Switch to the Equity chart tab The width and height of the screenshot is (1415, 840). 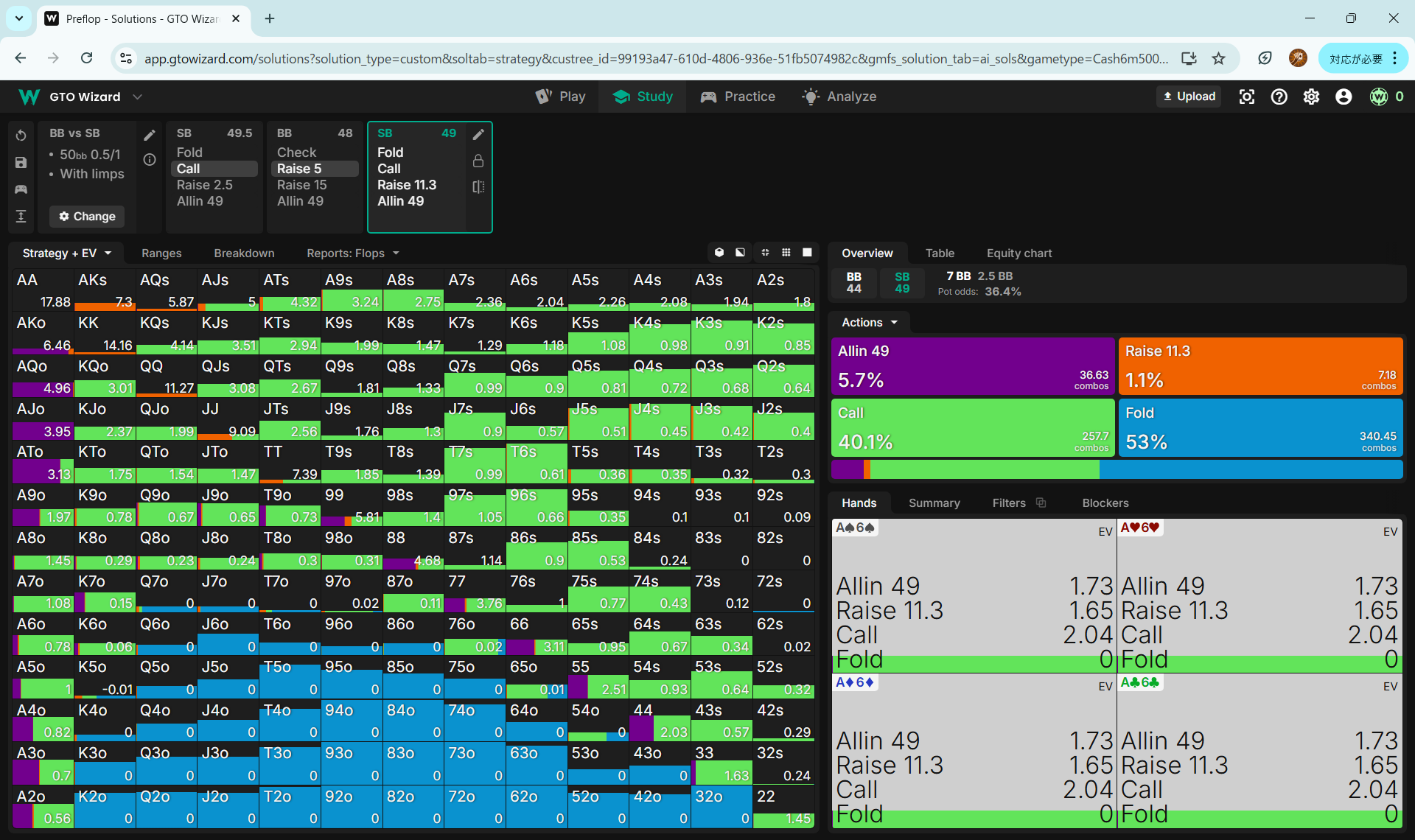(1019, 253)
